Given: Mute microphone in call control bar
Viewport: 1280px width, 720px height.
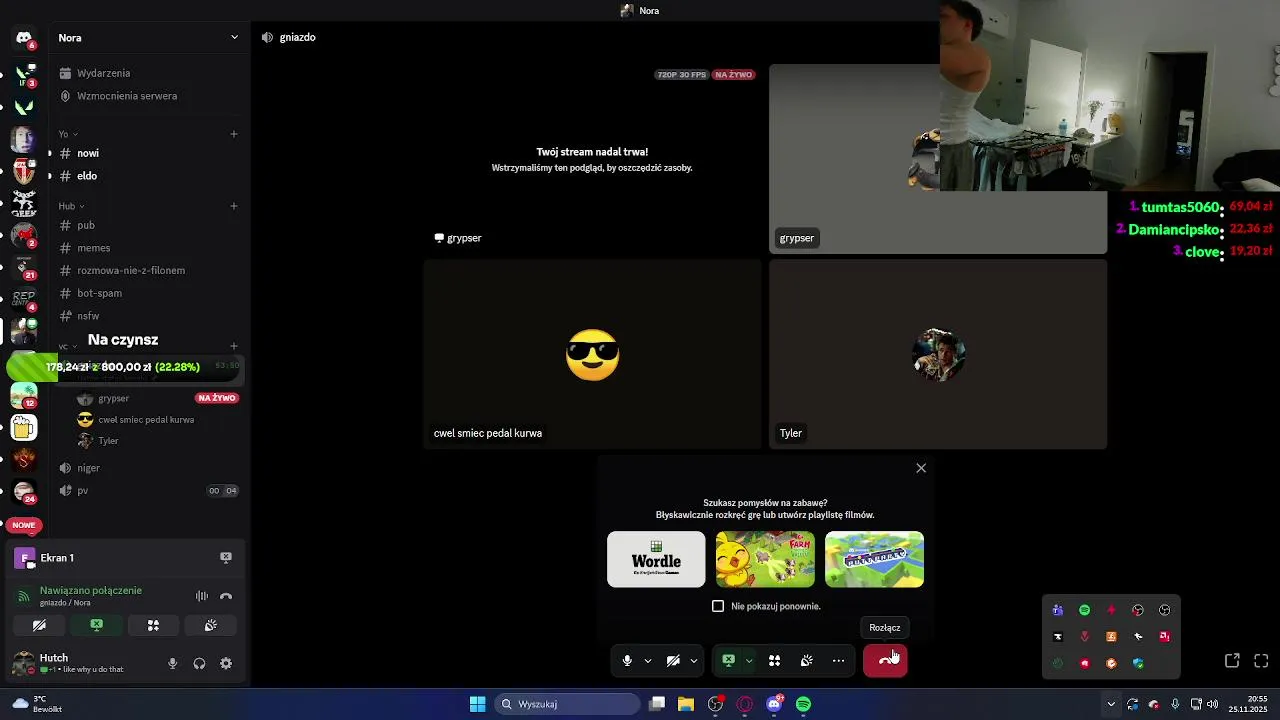Looking at the screenshot, I should [x=627, y=660].
